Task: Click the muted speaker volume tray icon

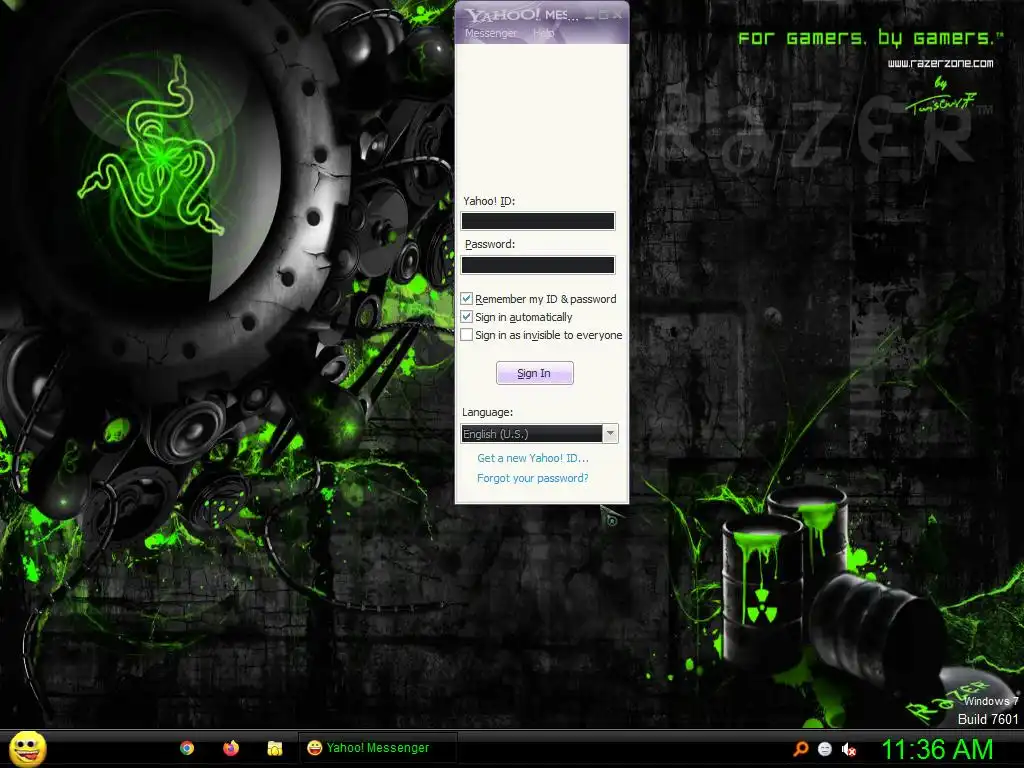Action: (x=849, y=750)
